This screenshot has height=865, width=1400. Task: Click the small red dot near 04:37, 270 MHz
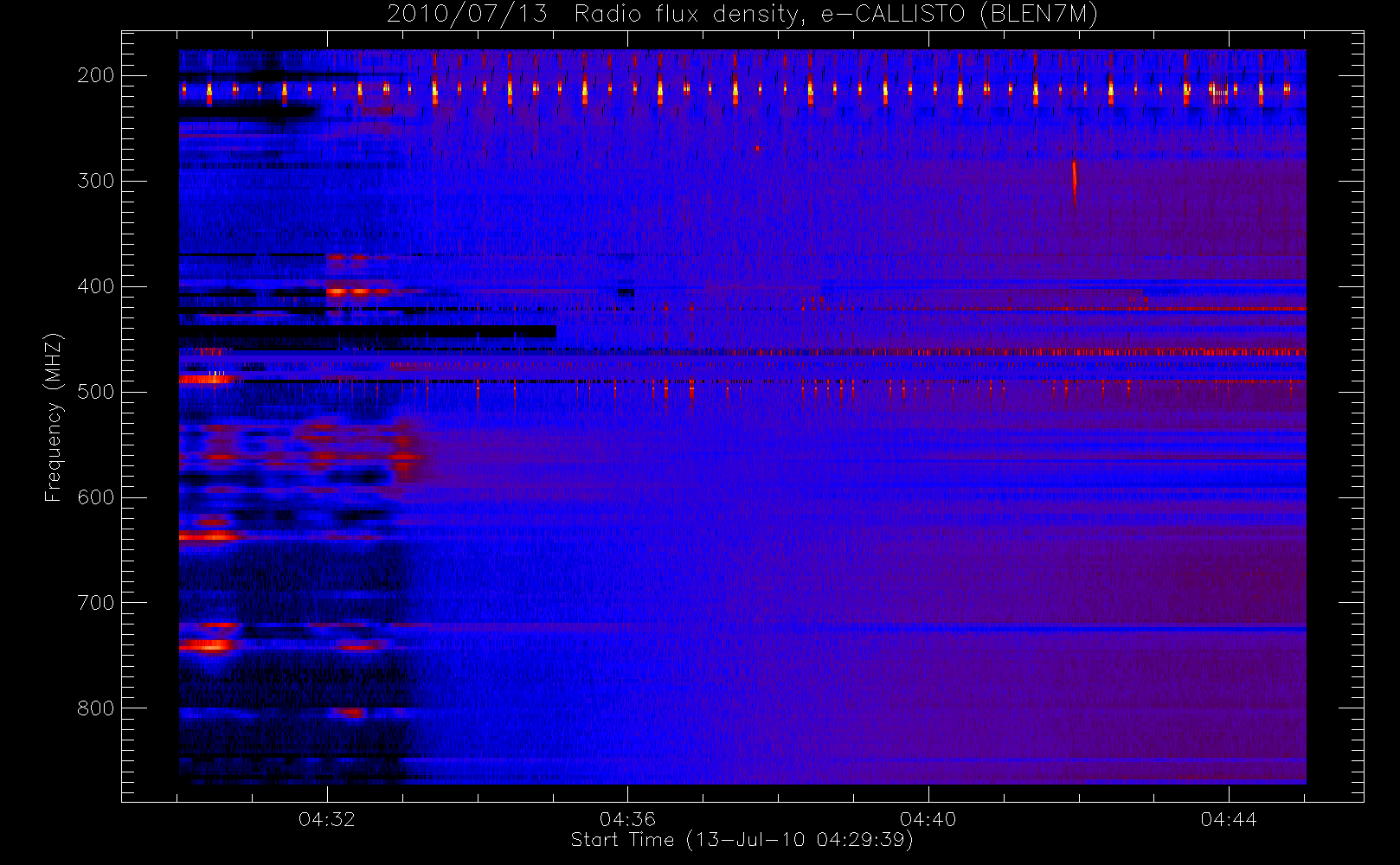coord(757,149)
